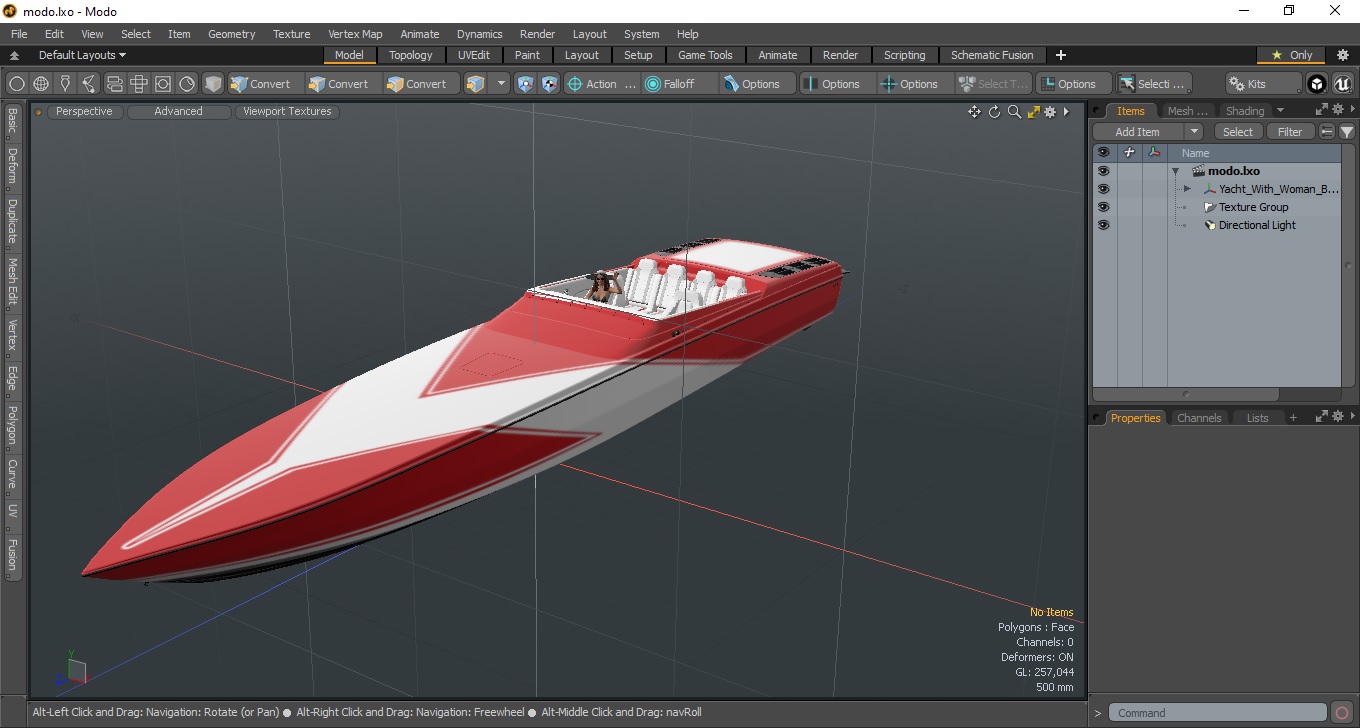Click the globe wireframe icon in toolbar

point(41,84)
